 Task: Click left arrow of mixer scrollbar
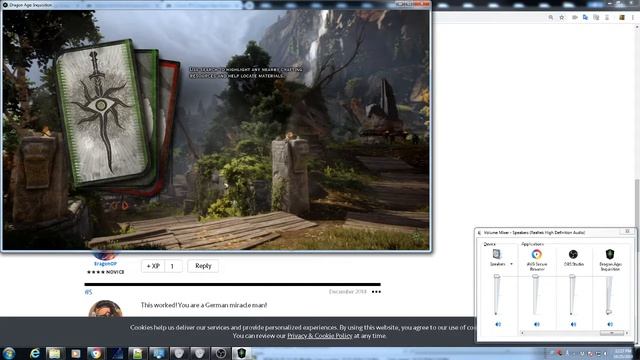522,333
